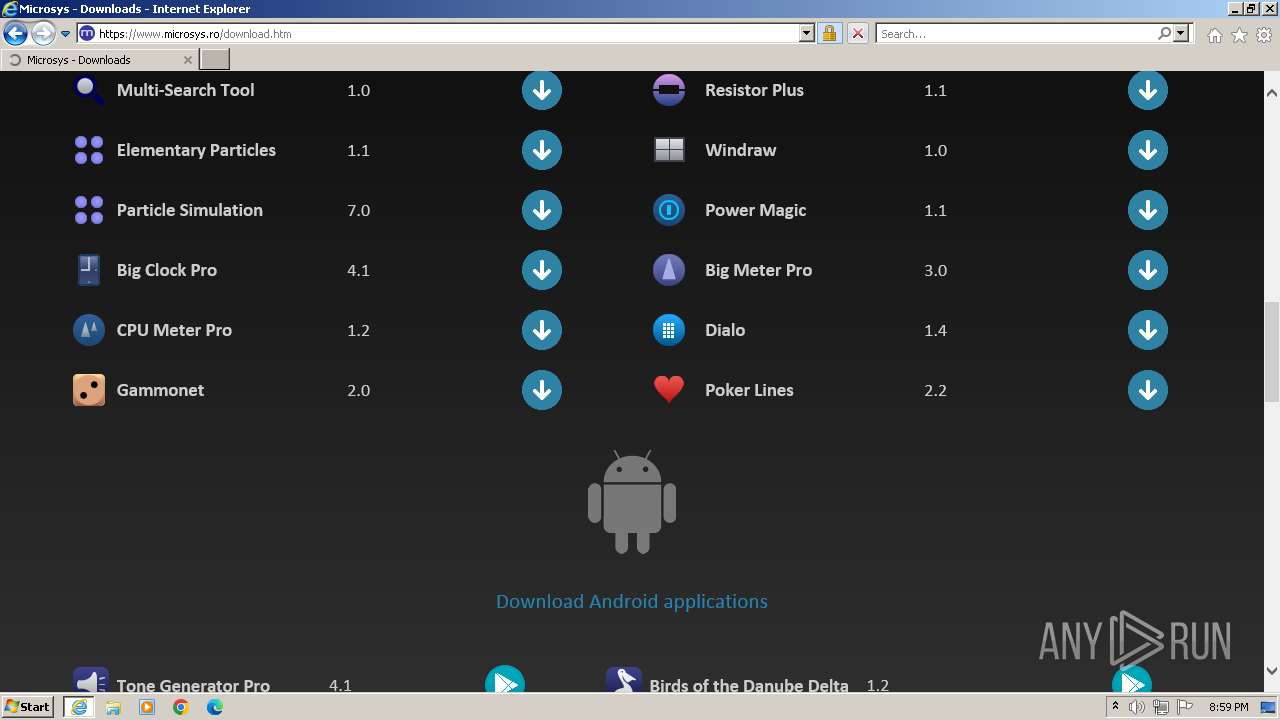The image size is (1280, 720).
Task: Click the vertical scrollbar thumb
Action: point(1272,350)
